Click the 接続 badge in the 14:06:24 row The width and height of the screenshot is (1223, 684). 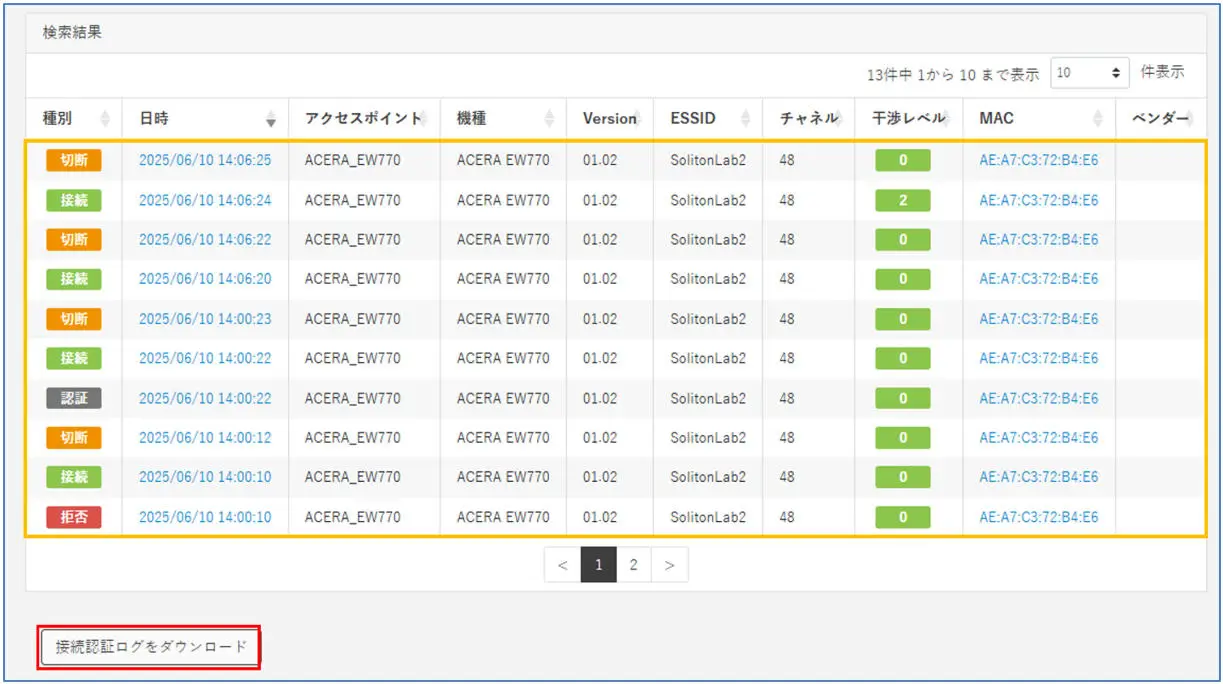pos(74,200)
